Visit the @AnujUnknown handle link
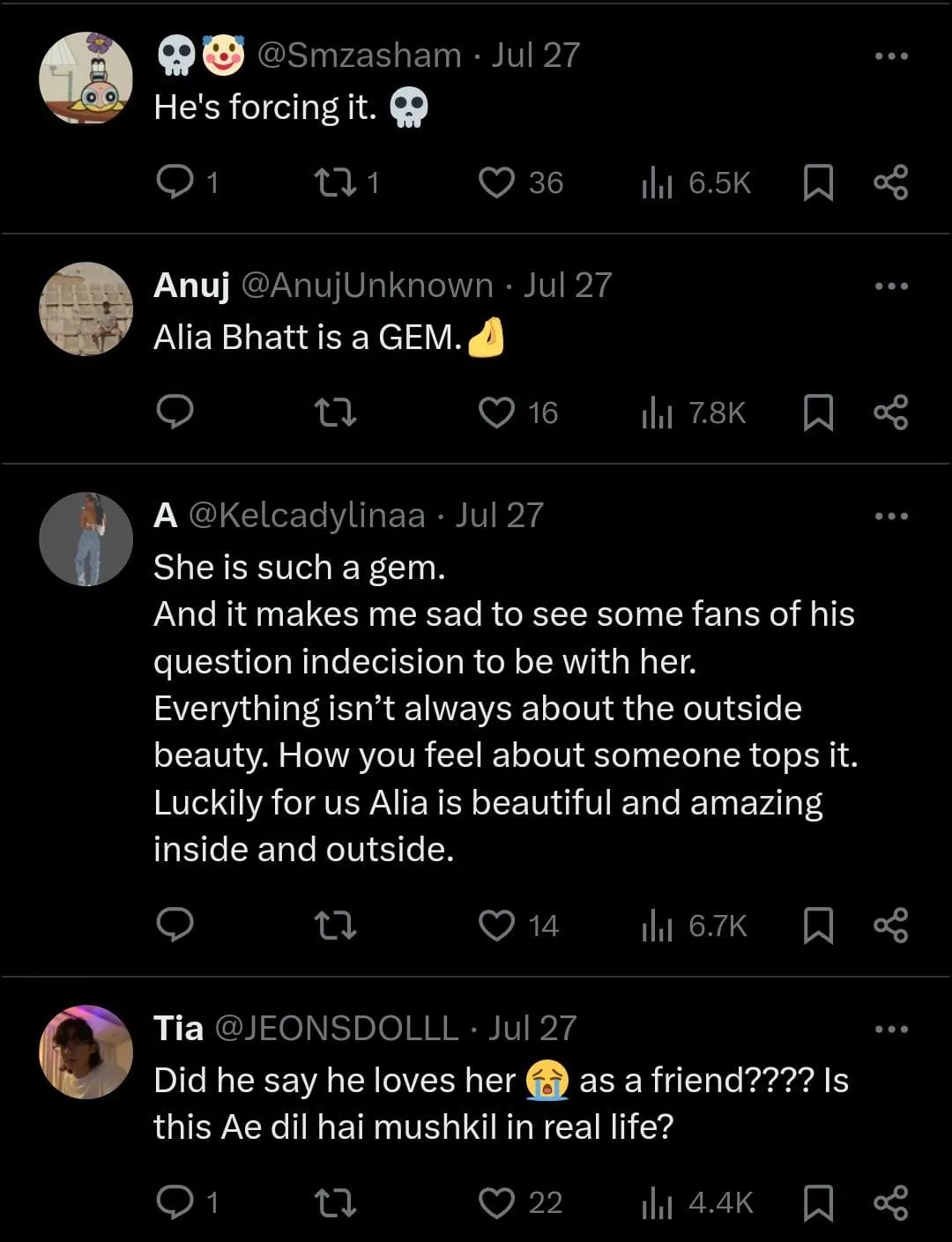The height and width of the screenshot is (1242, 952). point(367,286)
